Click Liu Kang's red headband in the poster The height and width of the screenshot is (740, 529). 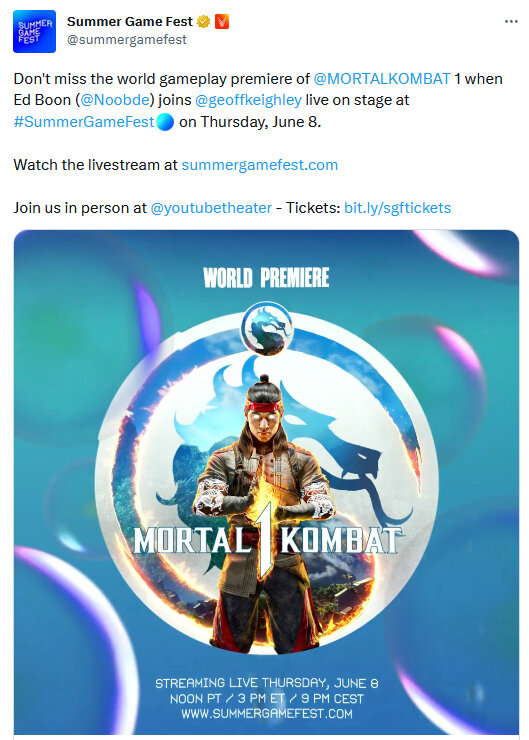tap(264, 406)
